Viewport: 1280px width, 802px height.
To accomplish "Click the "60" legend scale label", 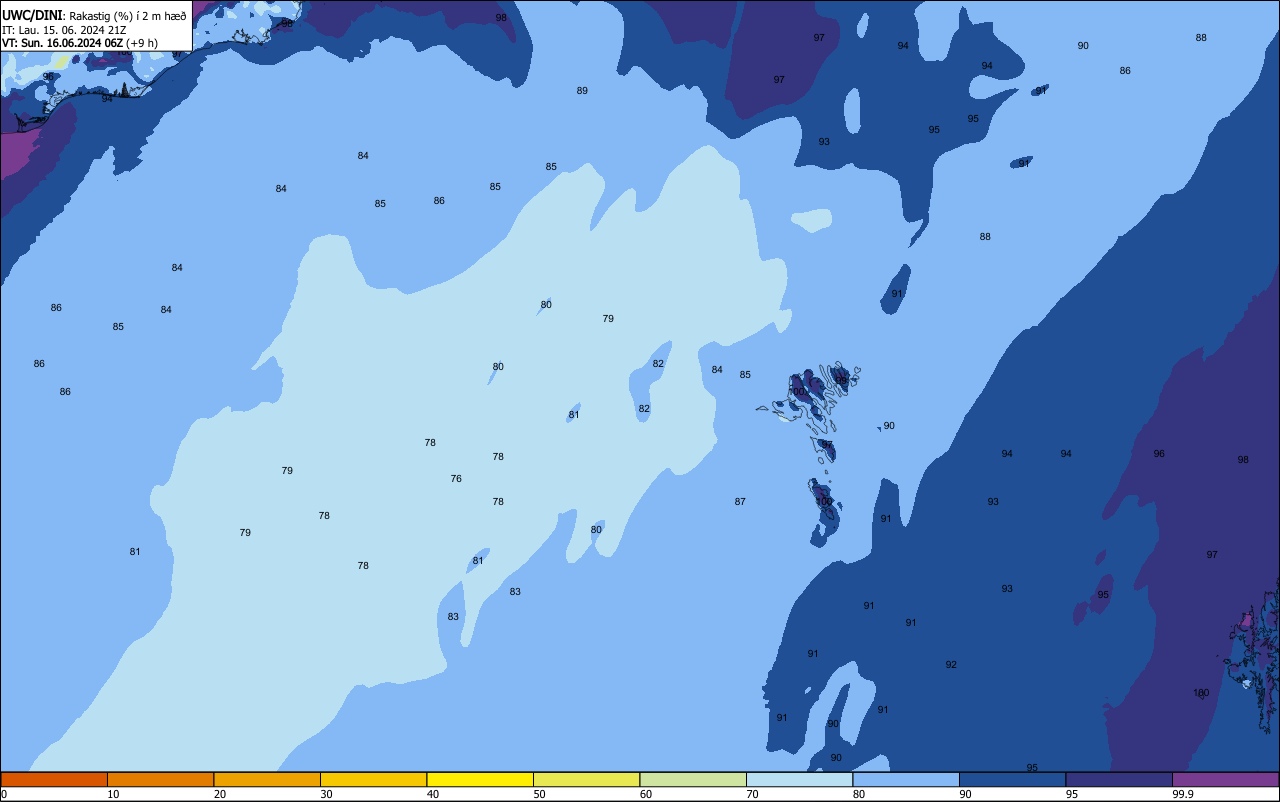I will [x=646, y=794].
